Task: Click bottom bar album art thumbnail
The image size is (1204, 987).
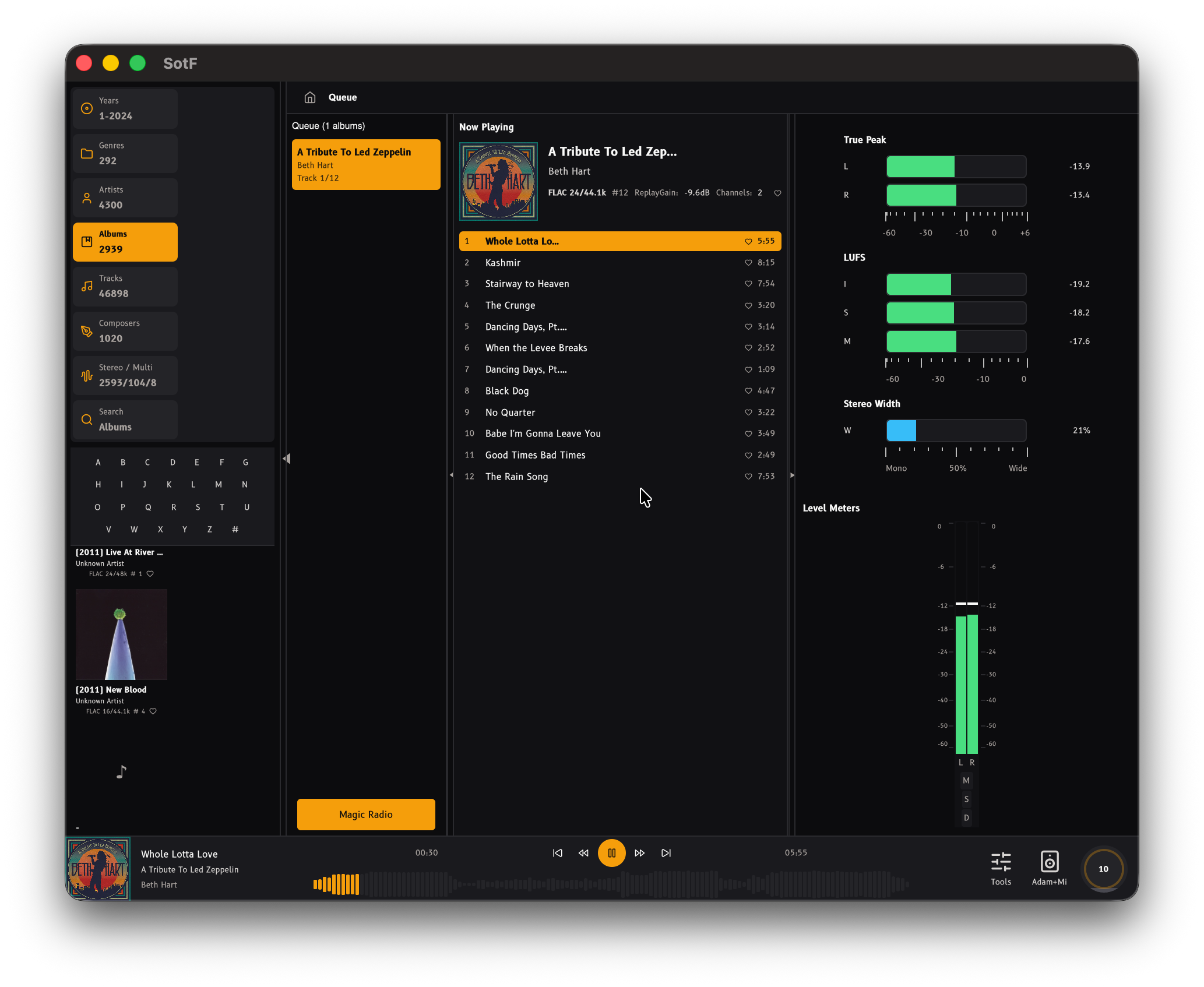Action: coord(98,869)
